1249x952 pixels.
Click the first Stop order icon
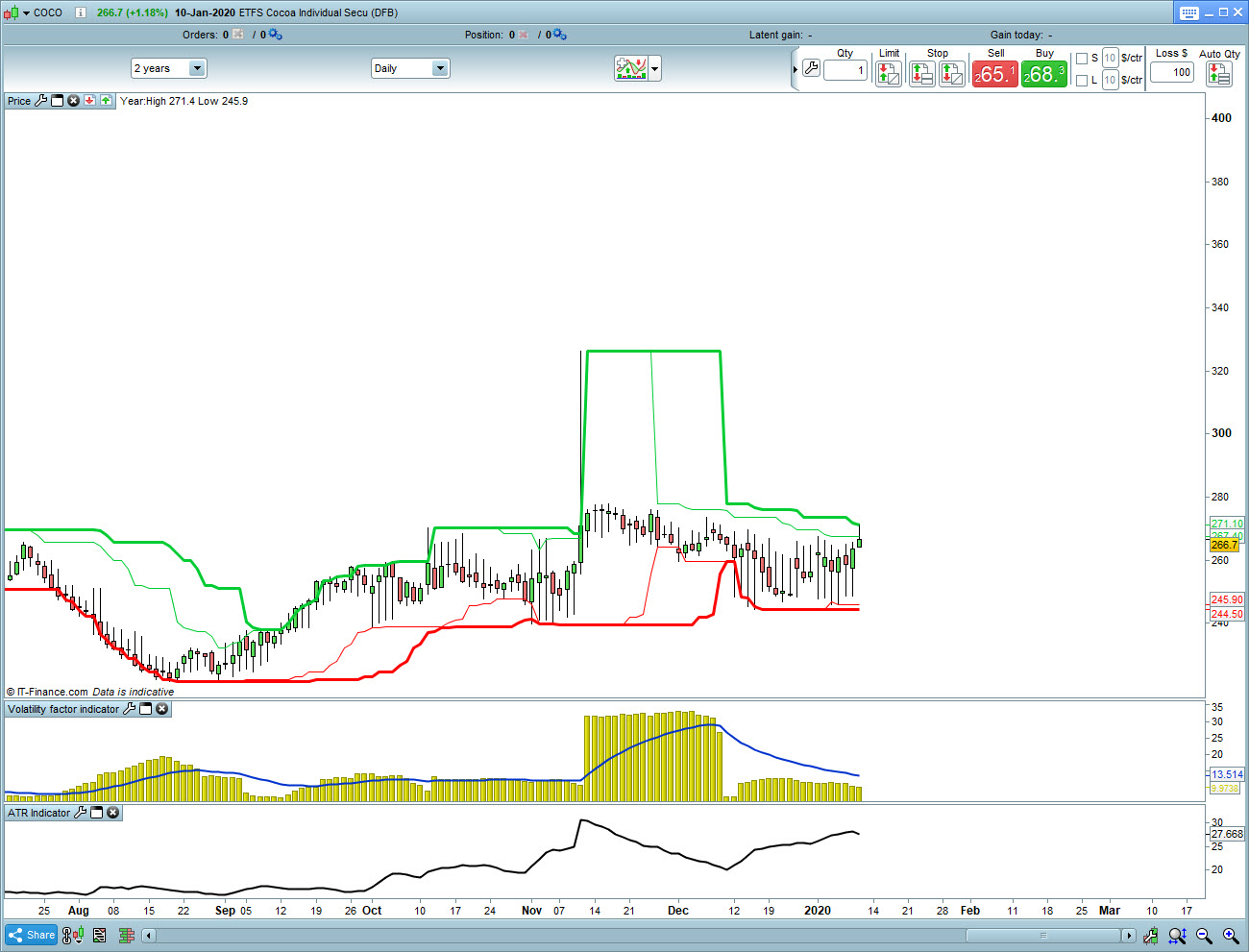922,74
